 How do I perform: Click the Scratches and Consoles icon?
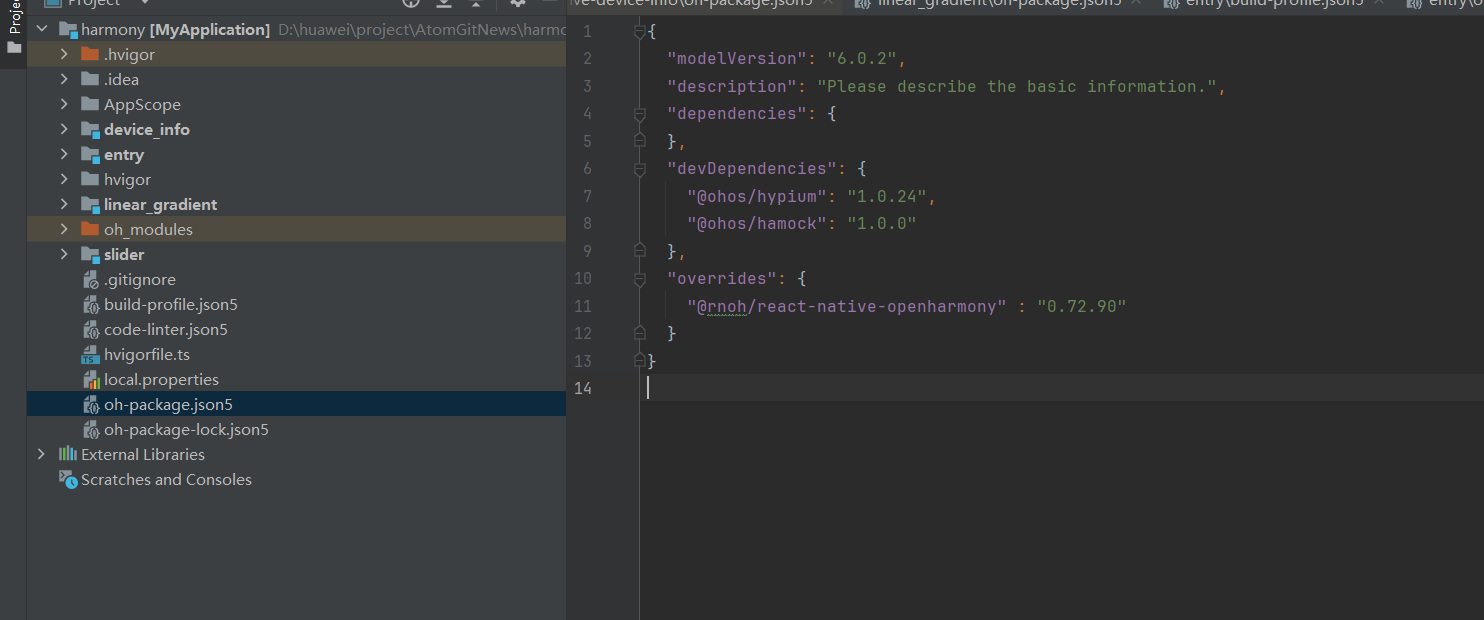click(68, 480)
